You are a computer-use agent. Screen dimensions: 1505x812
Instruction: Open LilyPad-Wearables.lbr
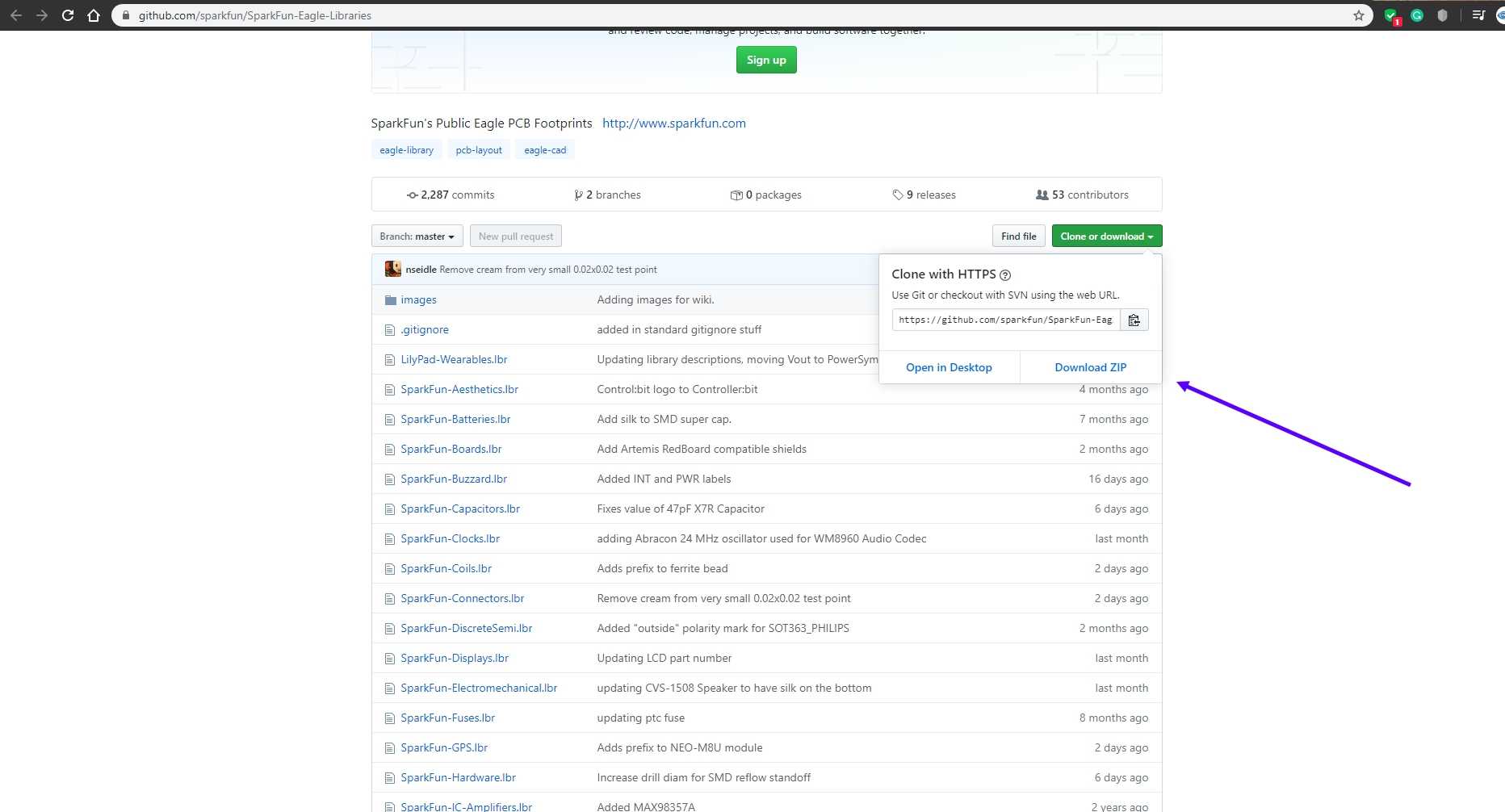(x=454, y=359)
